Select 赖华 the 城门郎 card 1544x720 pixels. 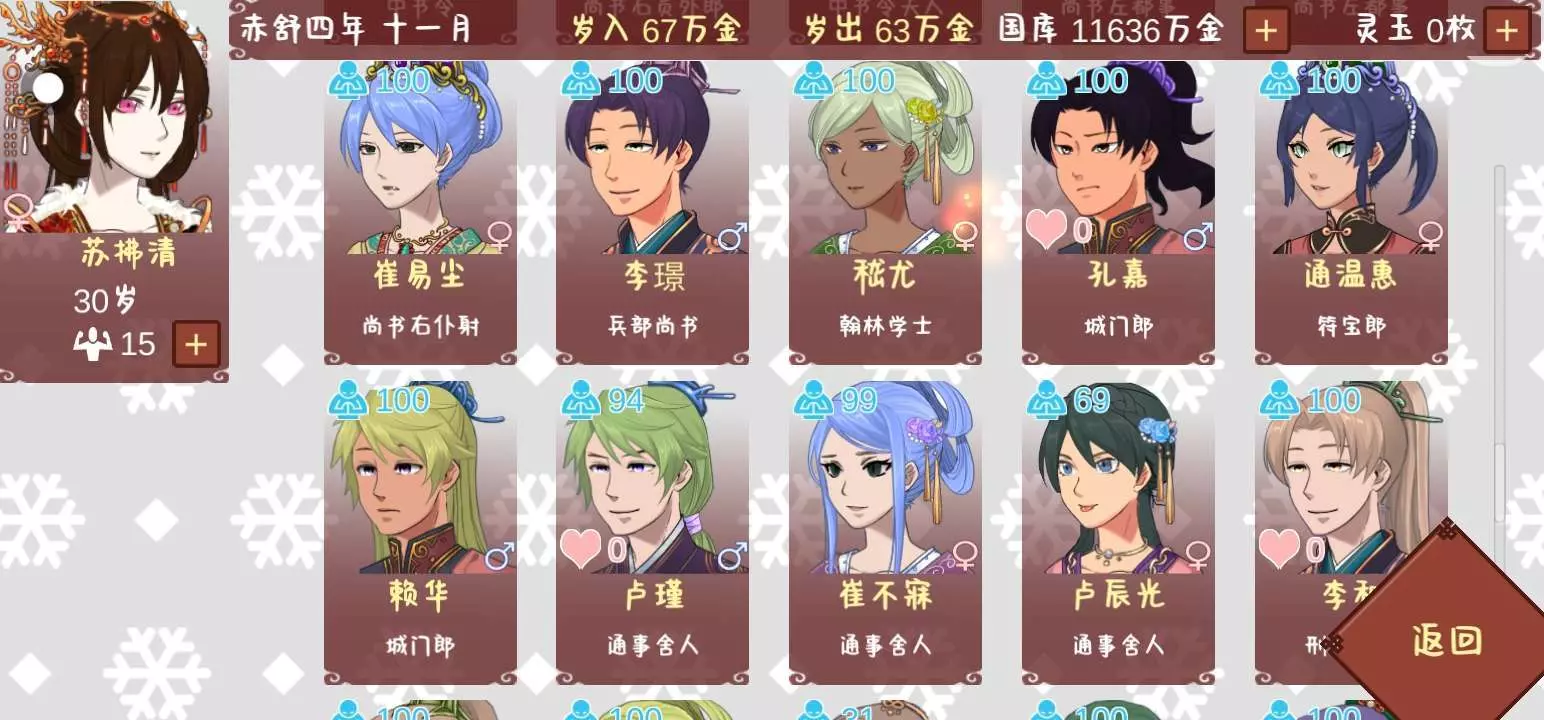[420, 532]
